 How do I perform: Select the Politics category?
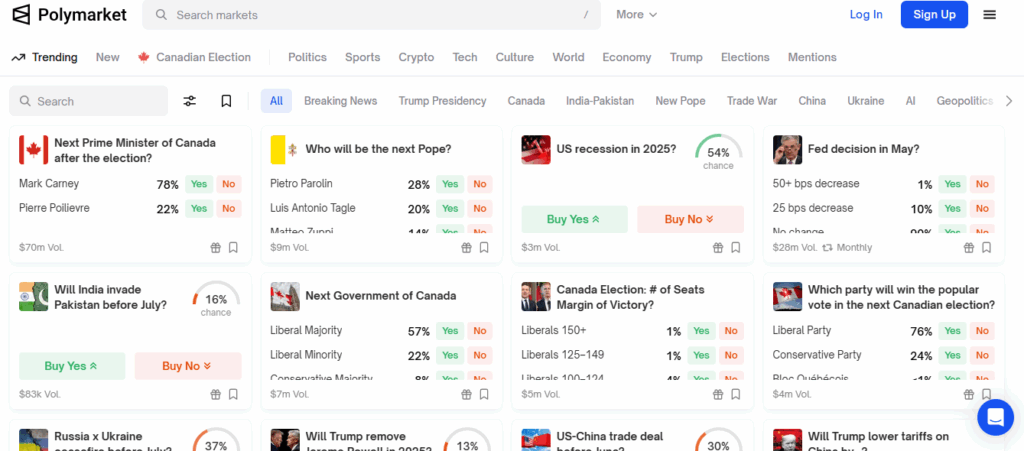[x=308, y=57]
